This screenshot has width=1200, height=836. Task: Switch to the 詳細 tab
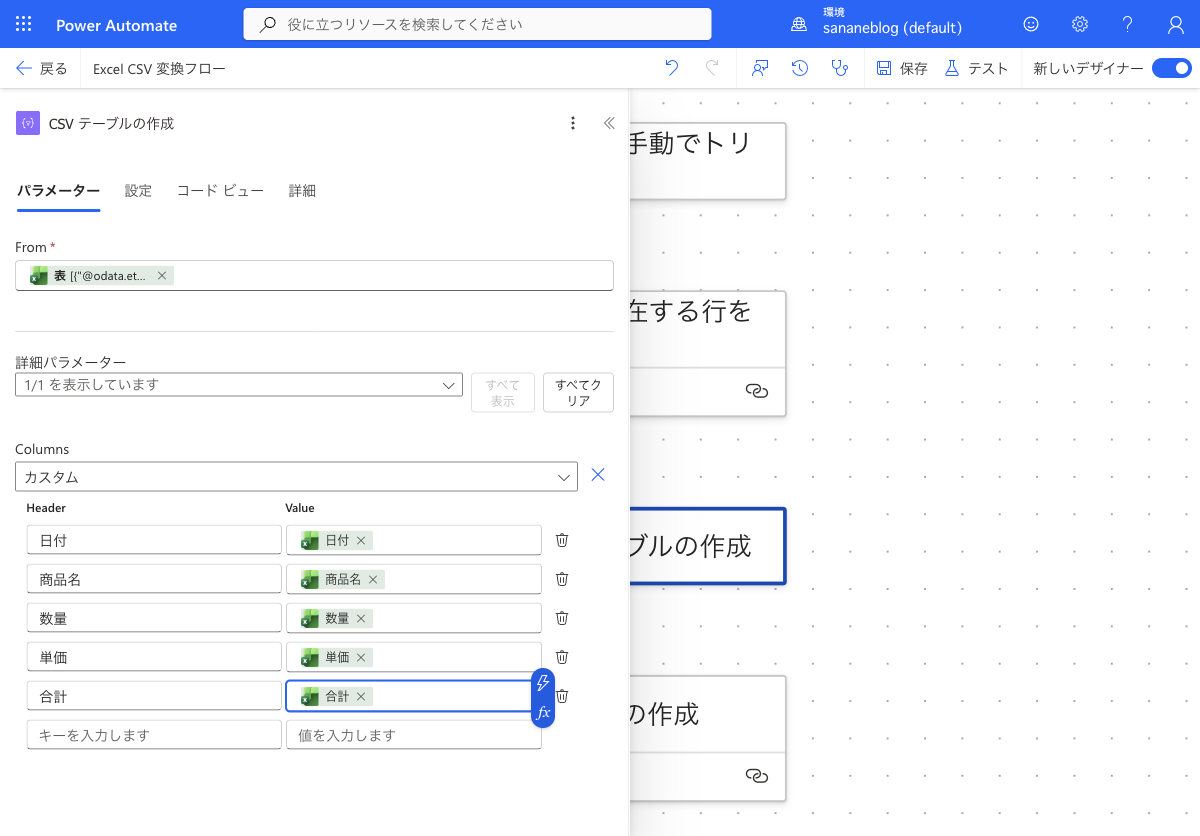click(x=302, y=191)
